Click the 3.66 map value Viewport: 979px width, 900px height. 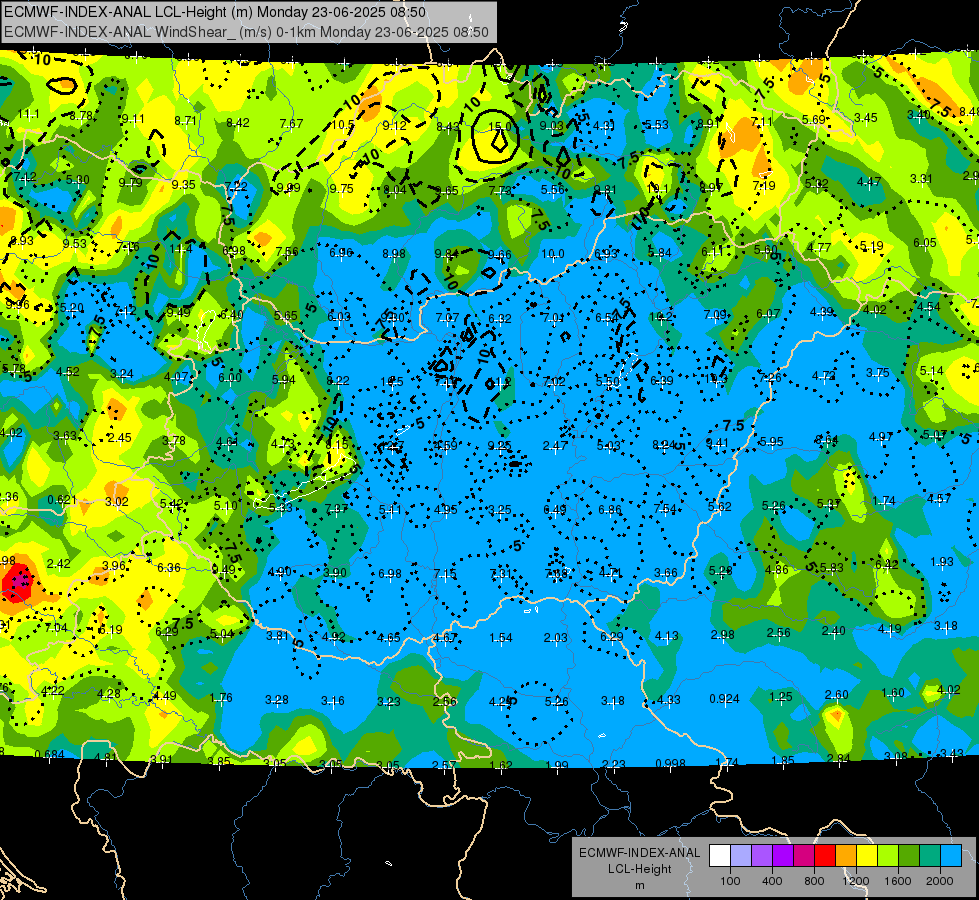pos(666,573)
